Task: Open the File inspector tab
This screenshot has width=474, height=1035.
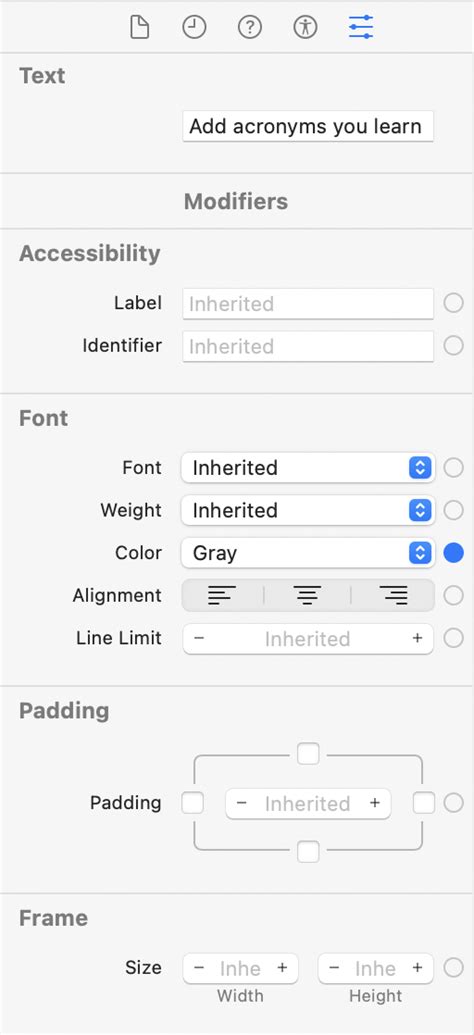Action: (x=139, y=27)
